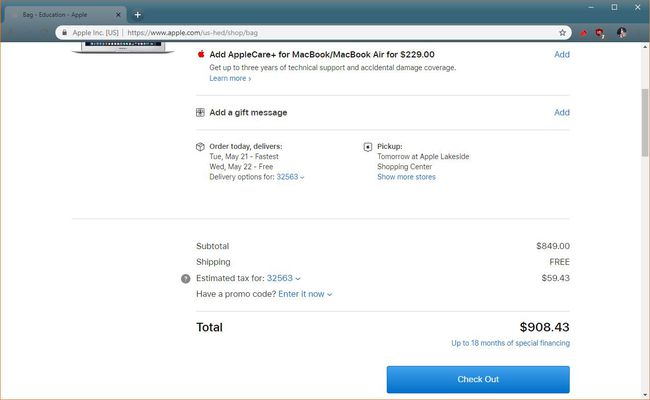650x400 pixels.
Task: Change delivery options zip code 32563
Action: point(290,177)
